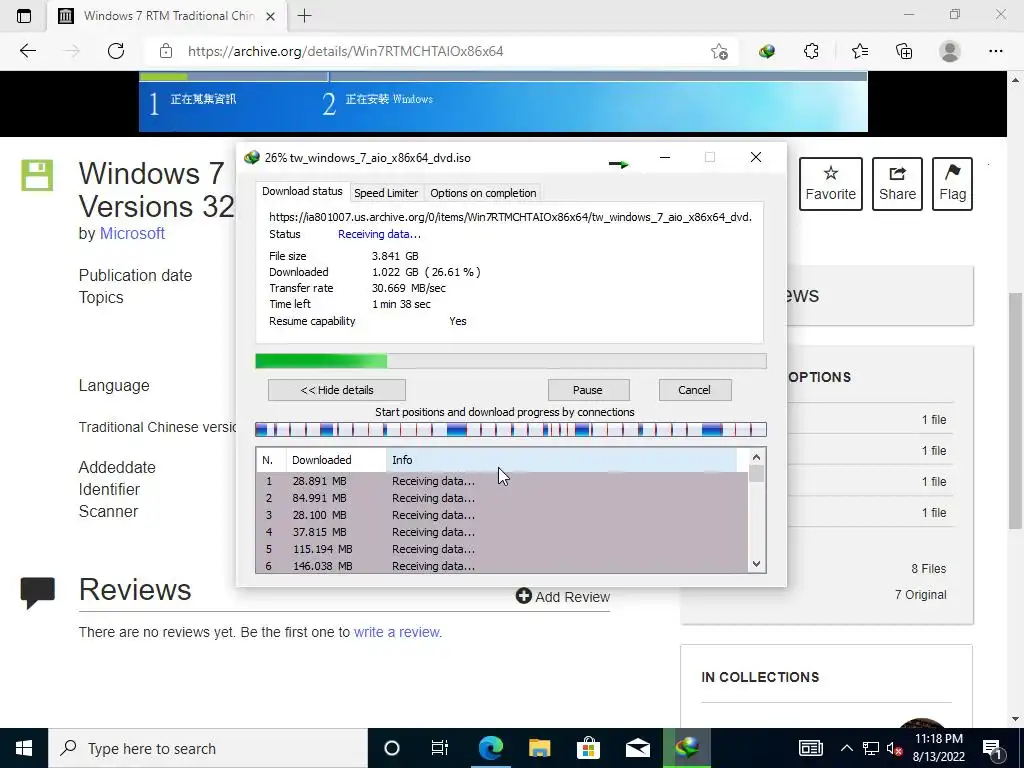Click the Downloaded column header
Image resolution: width=1024 pixels, height=768 pixels.
(336, 460)
